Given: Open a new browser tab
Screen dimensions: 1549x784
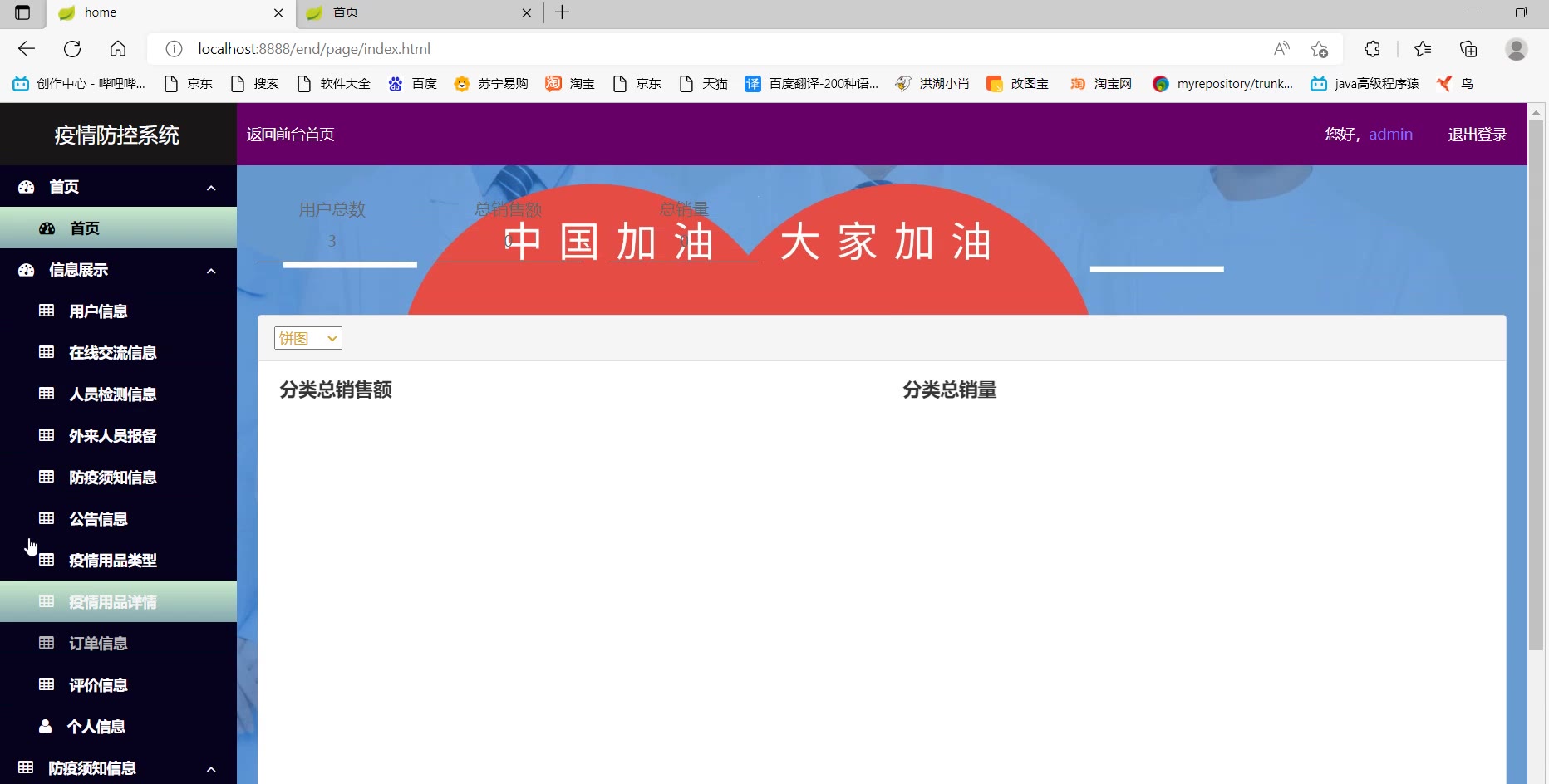Looking at the screenshot, I should click(563, 12).
